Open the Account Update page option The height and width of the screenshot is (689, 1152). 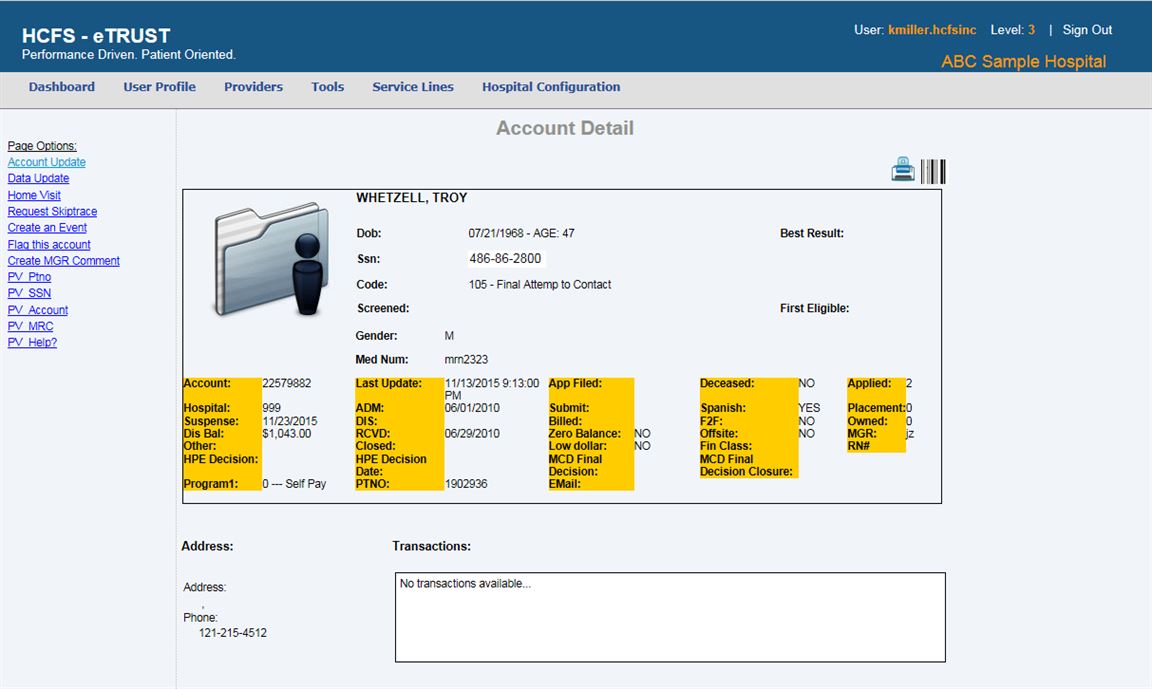(x=47, y=162)
